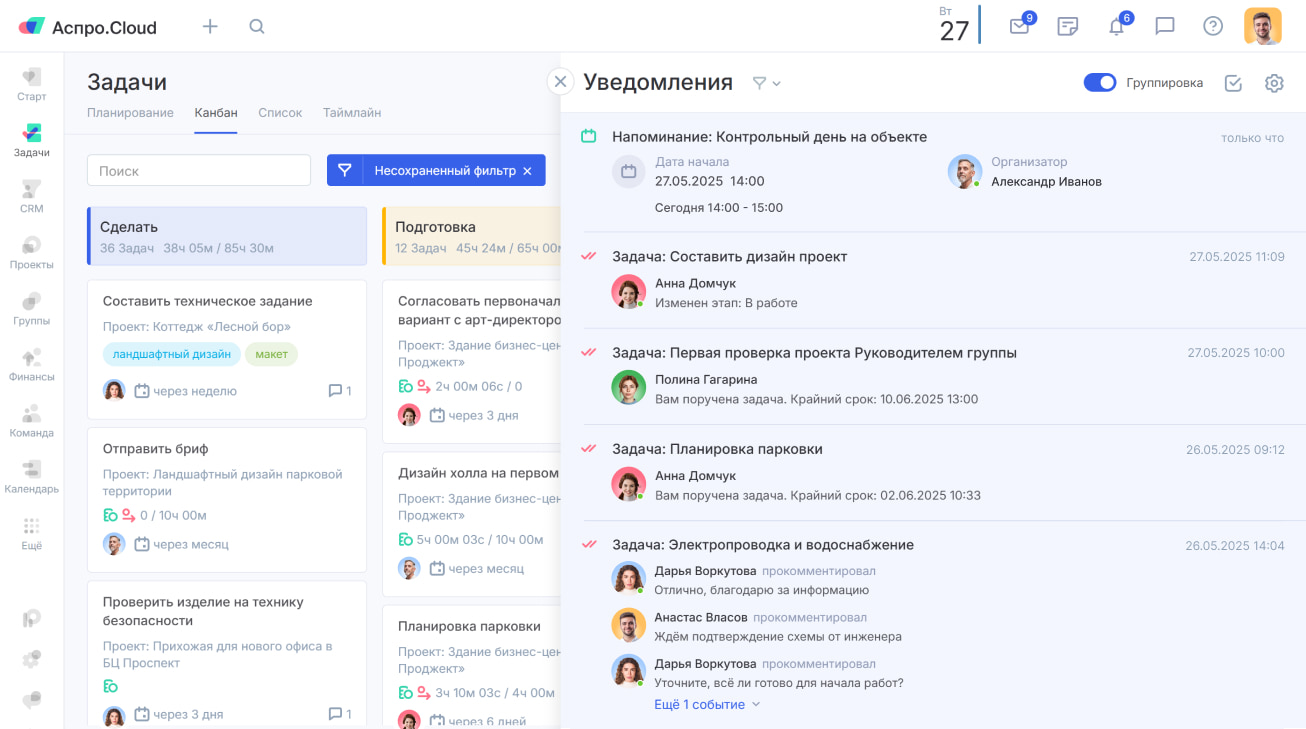The width and height of the screenshot is (1306, 729).
Task: Switch to the Таймлайн tab
Action: point(351,113)
